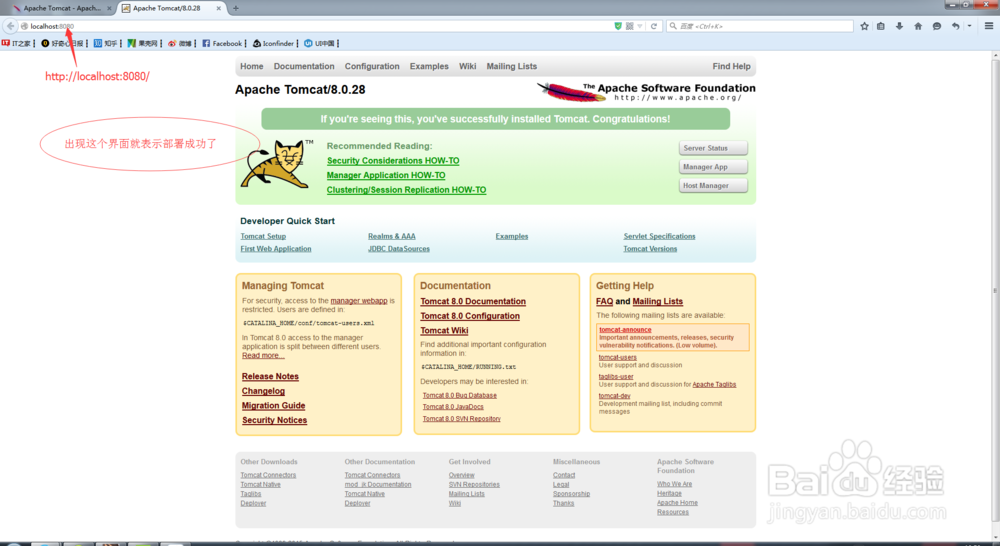The image size is (1000, 546).
Task: Open Examples in the Tomcat navigation bar
Action: [429, 66]
